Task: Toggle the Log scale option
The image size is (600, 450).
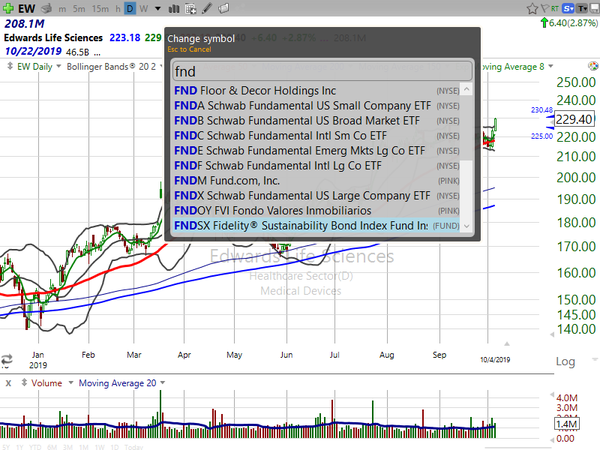Action: 565,360
